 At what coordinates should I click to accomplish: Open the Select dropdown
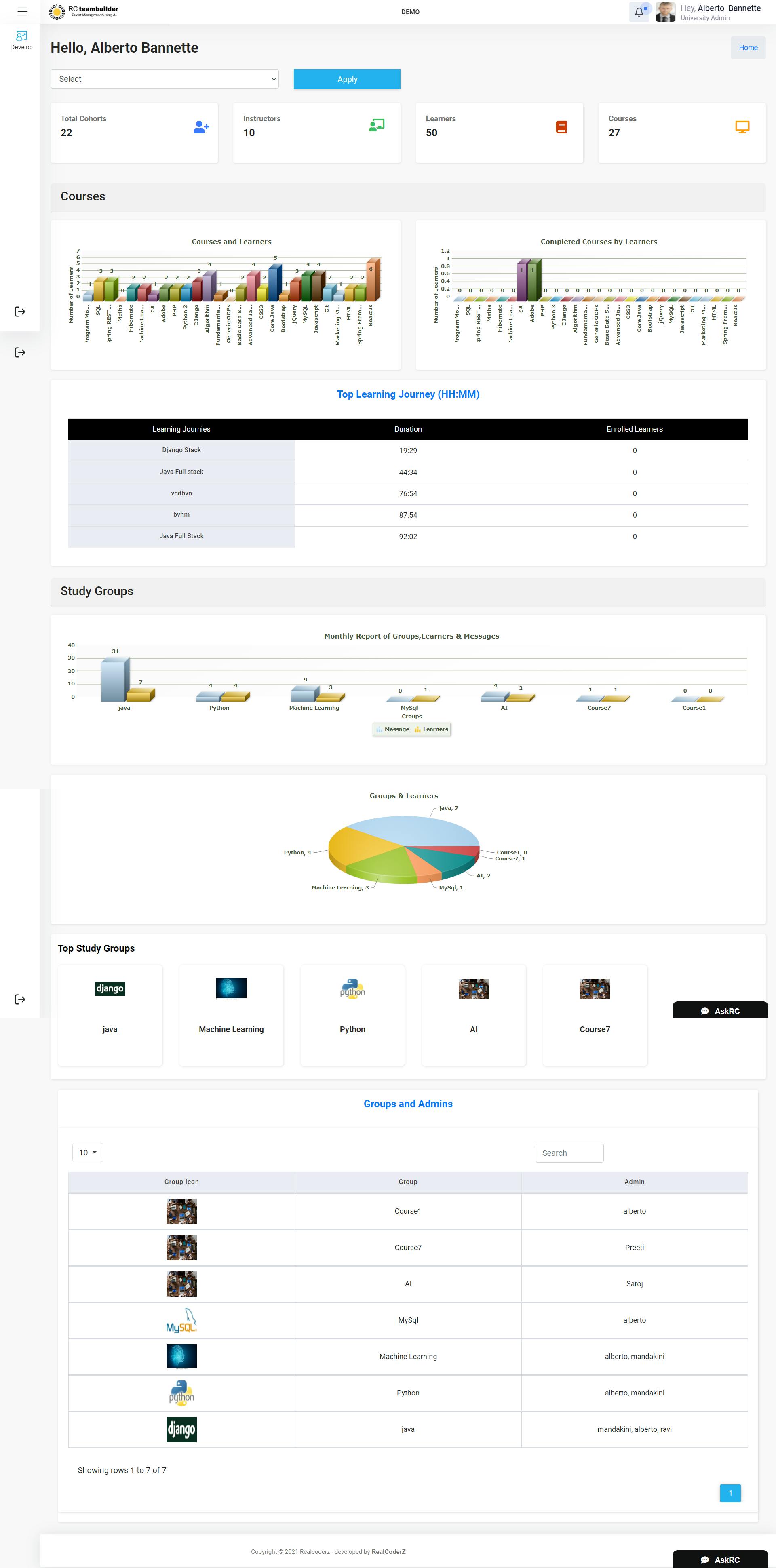point(164,79)
